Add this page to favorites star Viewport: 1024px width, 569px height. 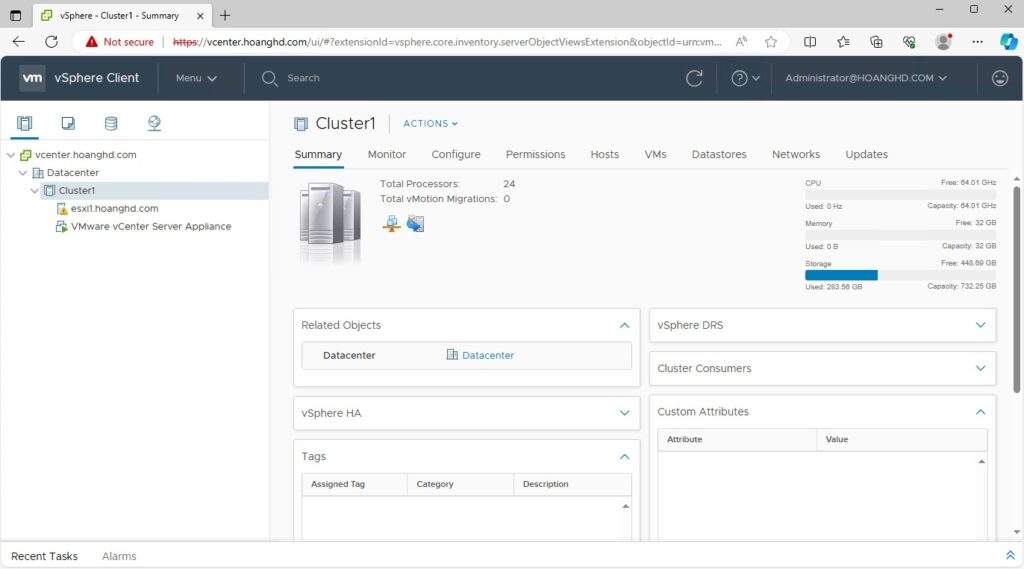[771, 42]
